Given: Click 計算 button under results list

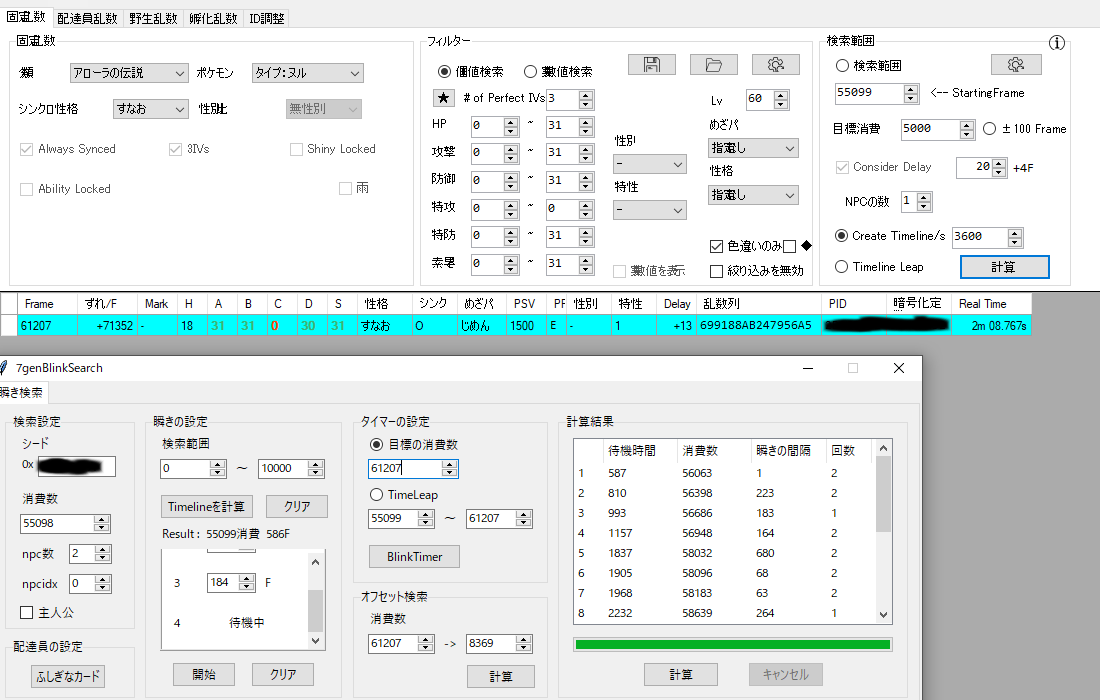Looking at the screenshot, I should (x=680, y=674).
